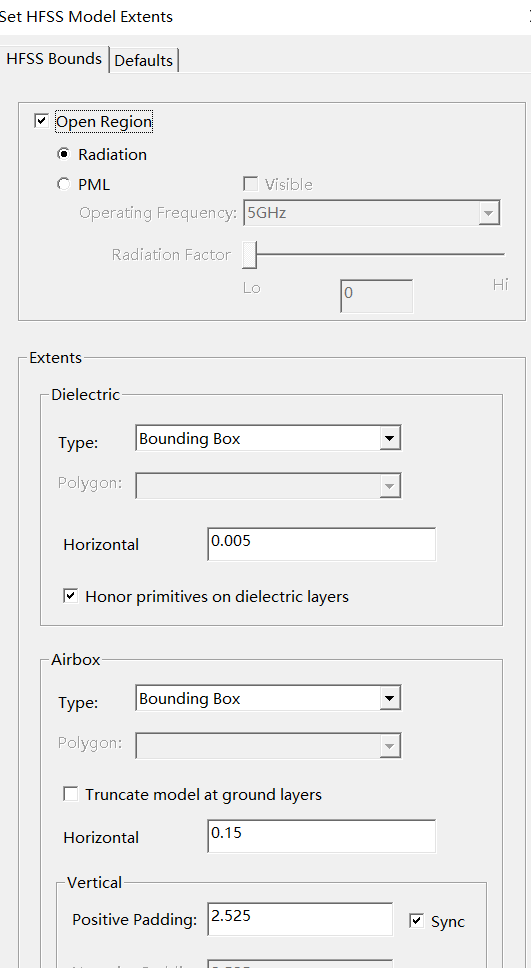Choose the PML radio option
531x968 pixels.
pyautogui.click(x=64, y=185)
